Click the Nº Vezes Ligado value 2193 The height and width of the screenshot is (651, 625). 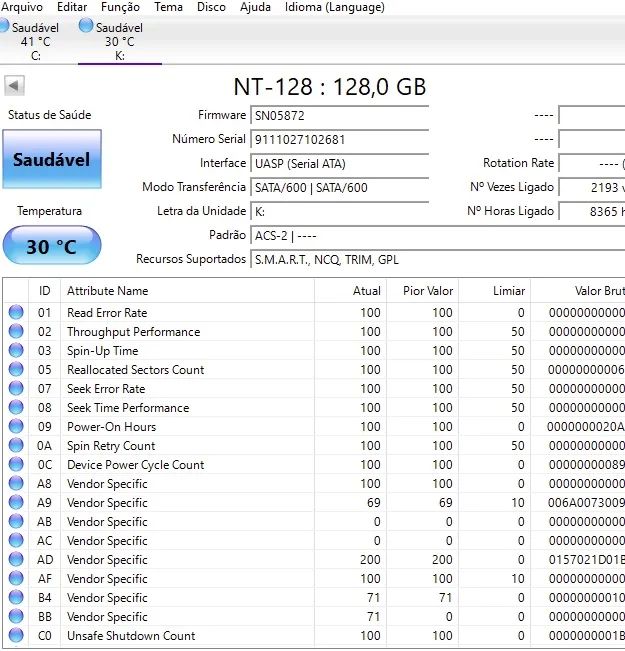[x=592, y=188]
